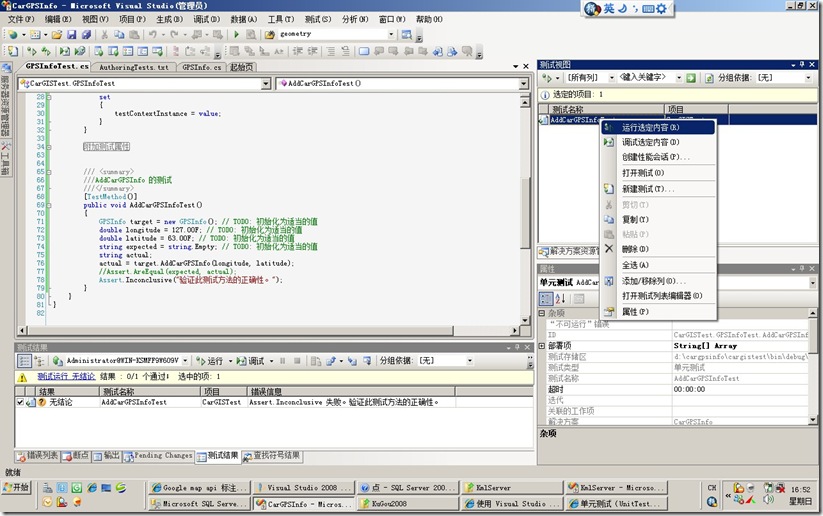Open the geometry configuration dropdown
The width and height of the screenshot is (823, 516).
coord(391,34)
